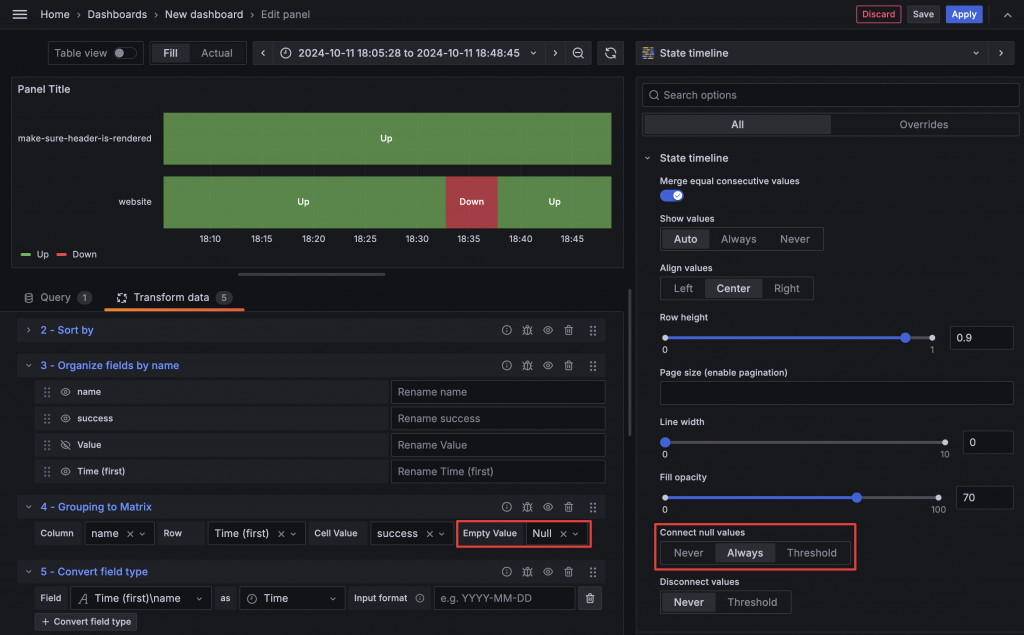Switch to the Transform data tab
This screenshot has width=1024, height=635.
pyautogui.click(x=174, y=297)
